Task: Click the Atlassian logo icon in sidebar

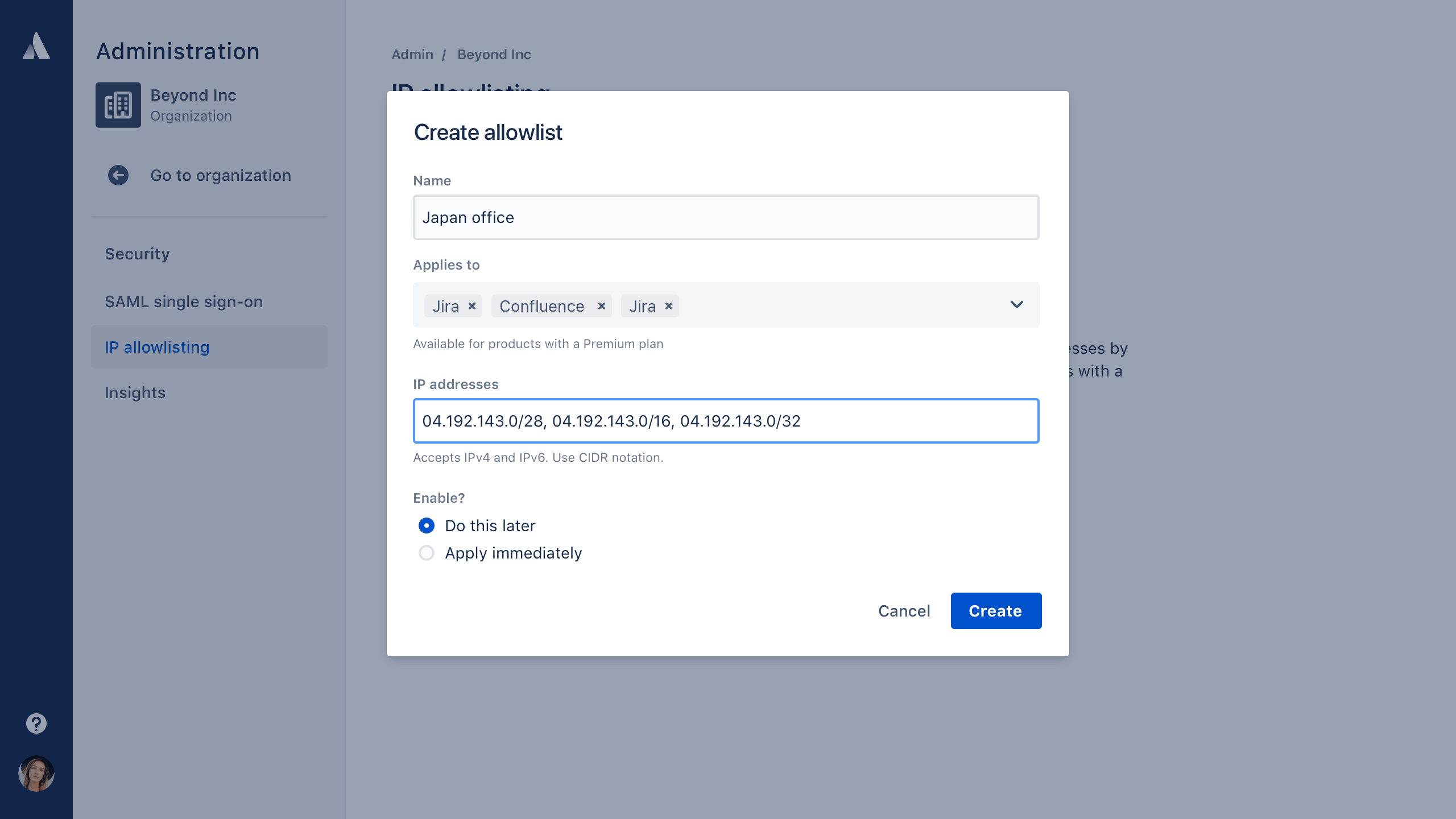Action: (x=36, y=45)
